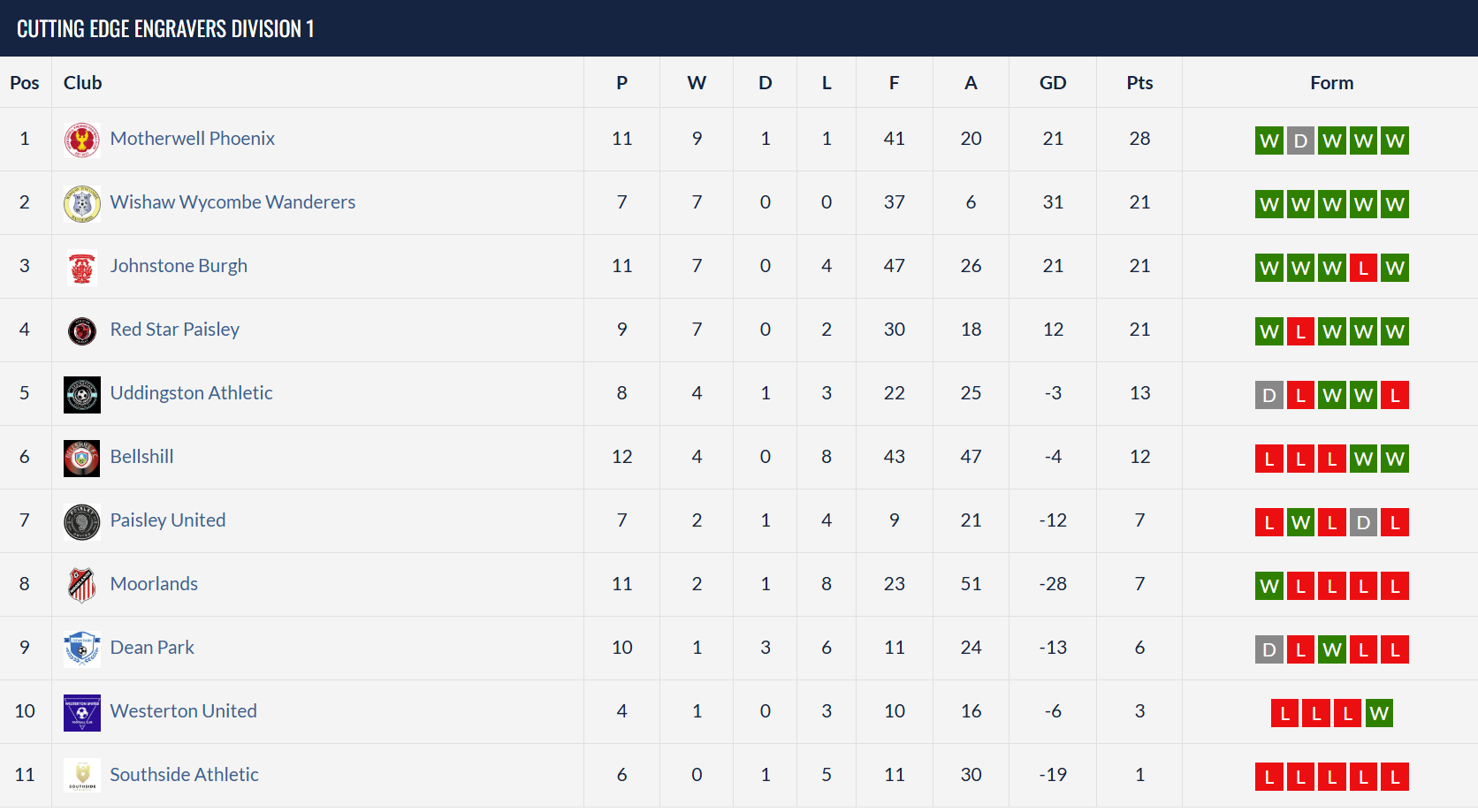Click the Johnstone Burgh club badge
This screenshot has height=812, width=1478.
pos(82,267)
